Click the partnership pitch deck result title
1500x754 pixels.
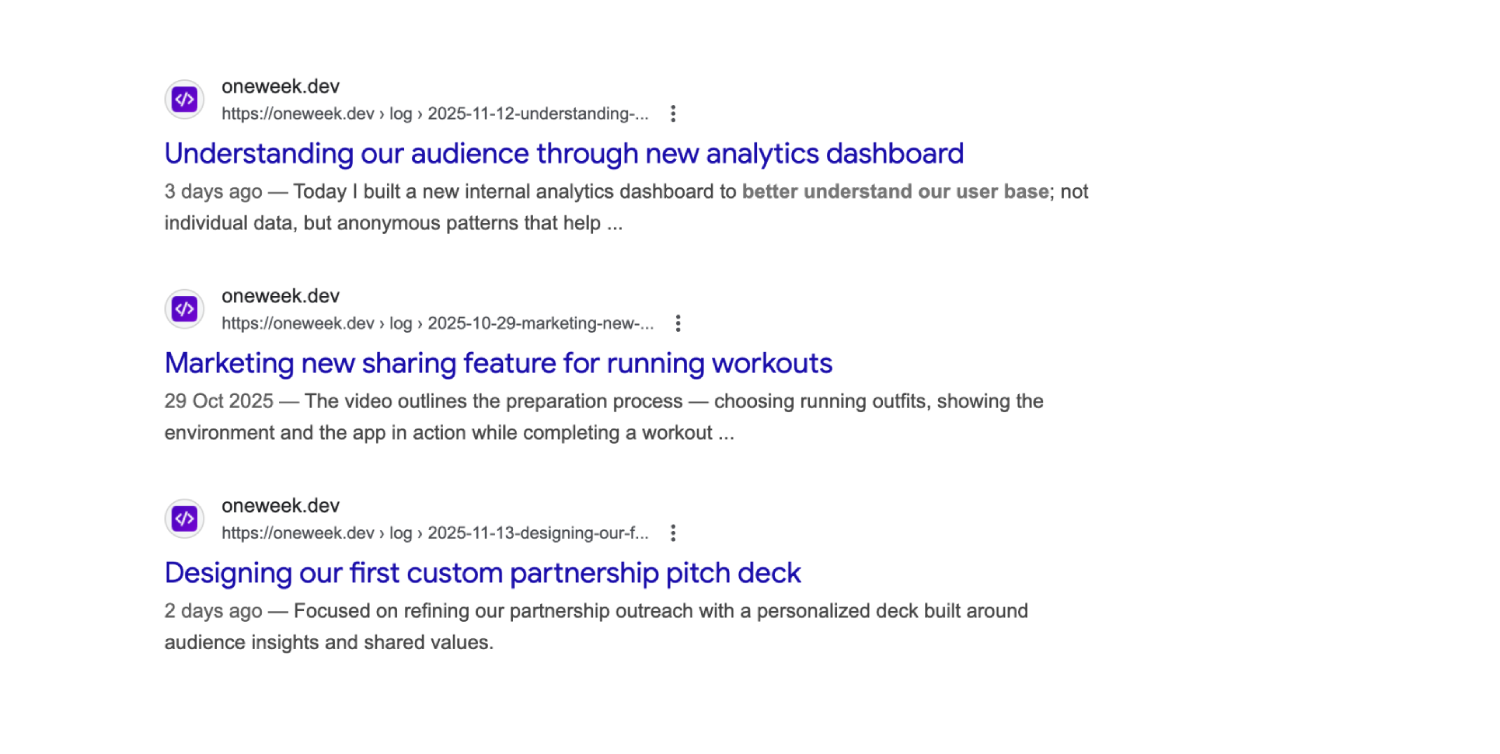[483, 573]
